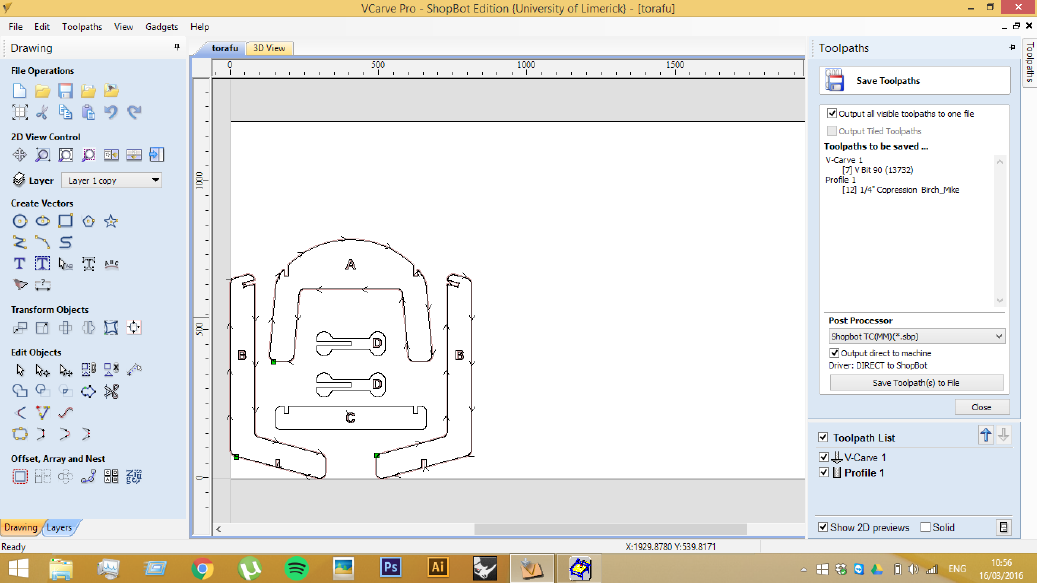
Task: Pin the Toolpaths panel
Action: pyautogui.click(x=1013, y=48)
